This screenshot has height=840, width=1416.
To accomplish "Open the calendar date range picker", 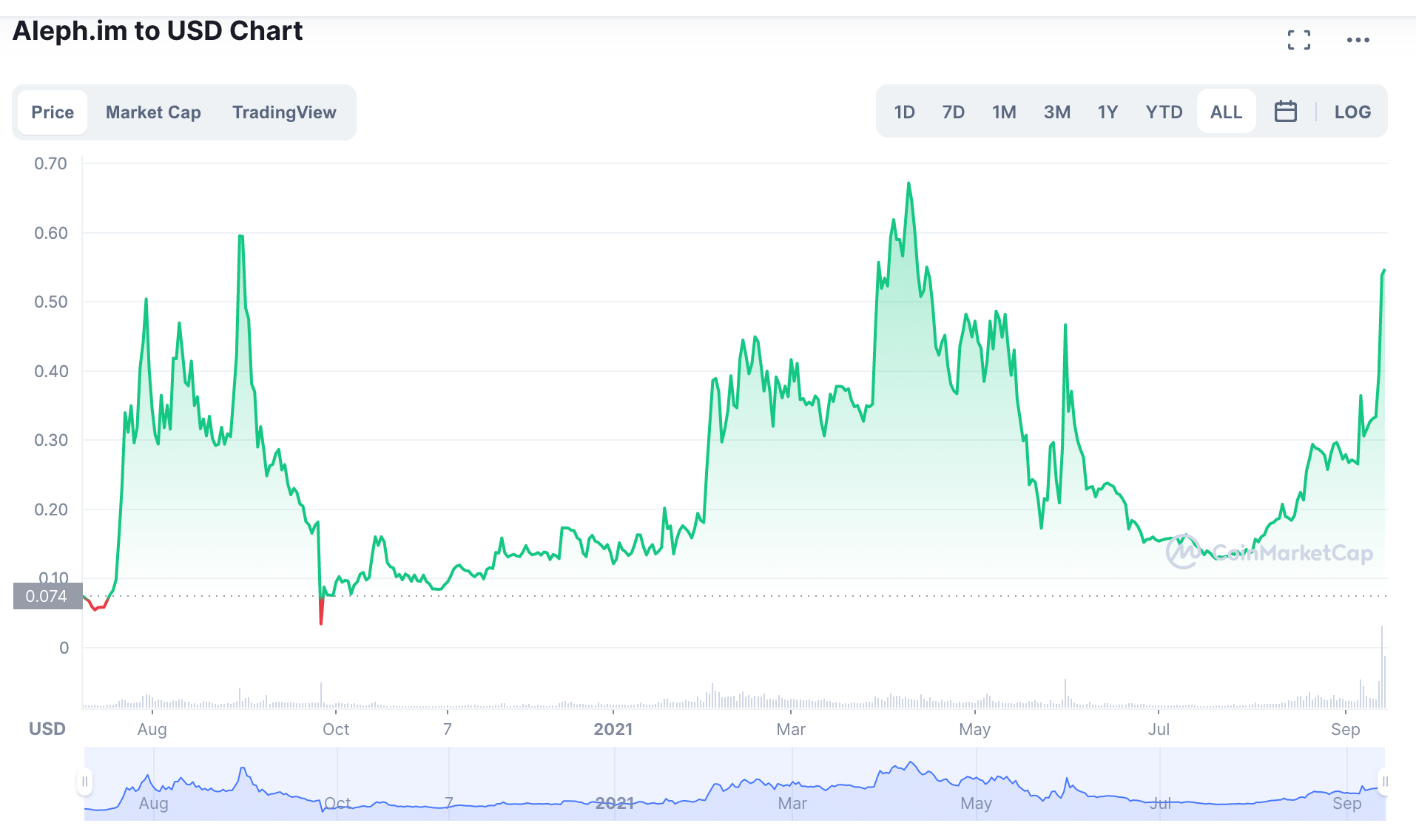I will [x=1285, y=112].
